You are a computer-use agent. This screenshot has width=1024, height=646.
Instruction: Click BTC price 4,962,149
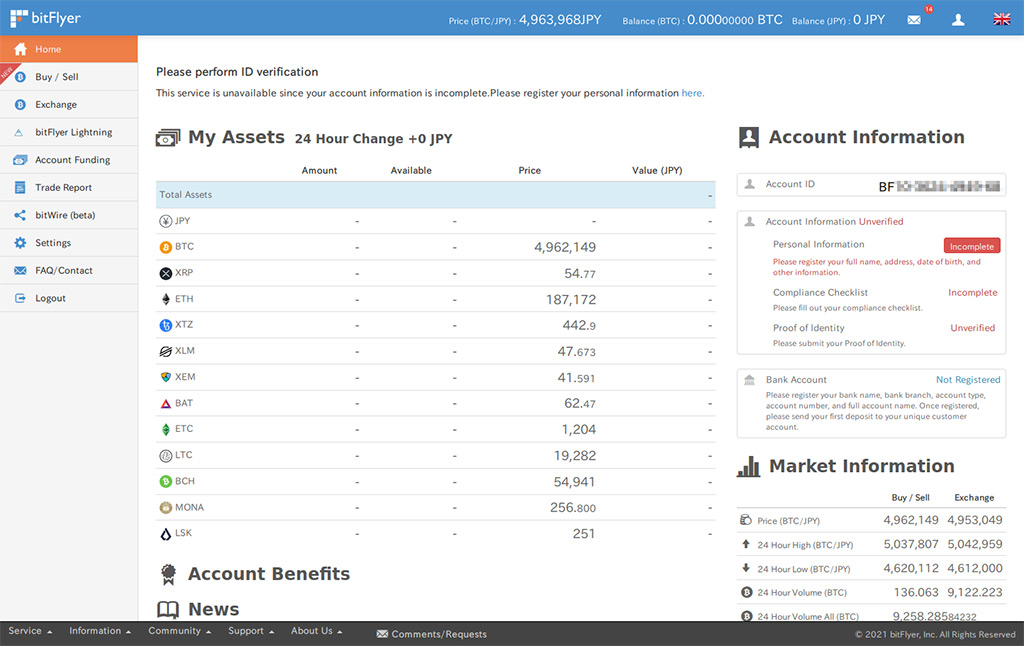tap(565, 248)
